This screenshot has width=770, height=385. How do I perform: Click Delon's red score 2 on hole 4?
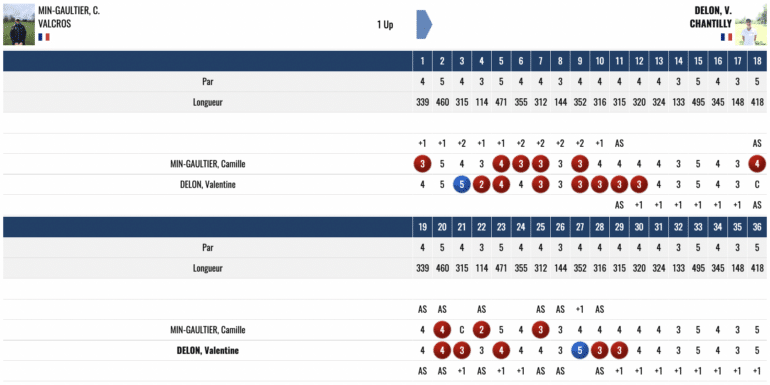(x=481, y=185)
